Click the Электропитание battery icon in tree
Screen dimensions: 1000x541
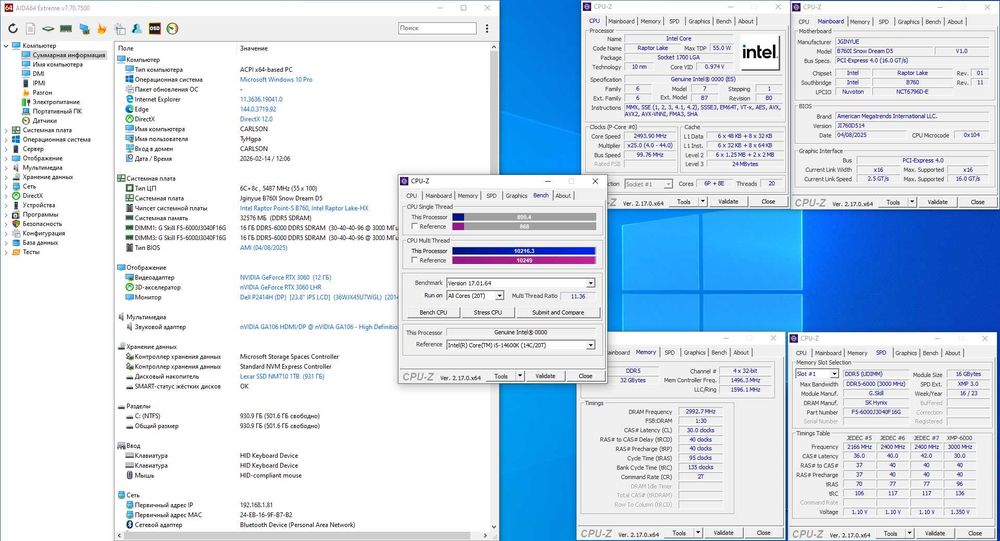[x=26, y=101]
